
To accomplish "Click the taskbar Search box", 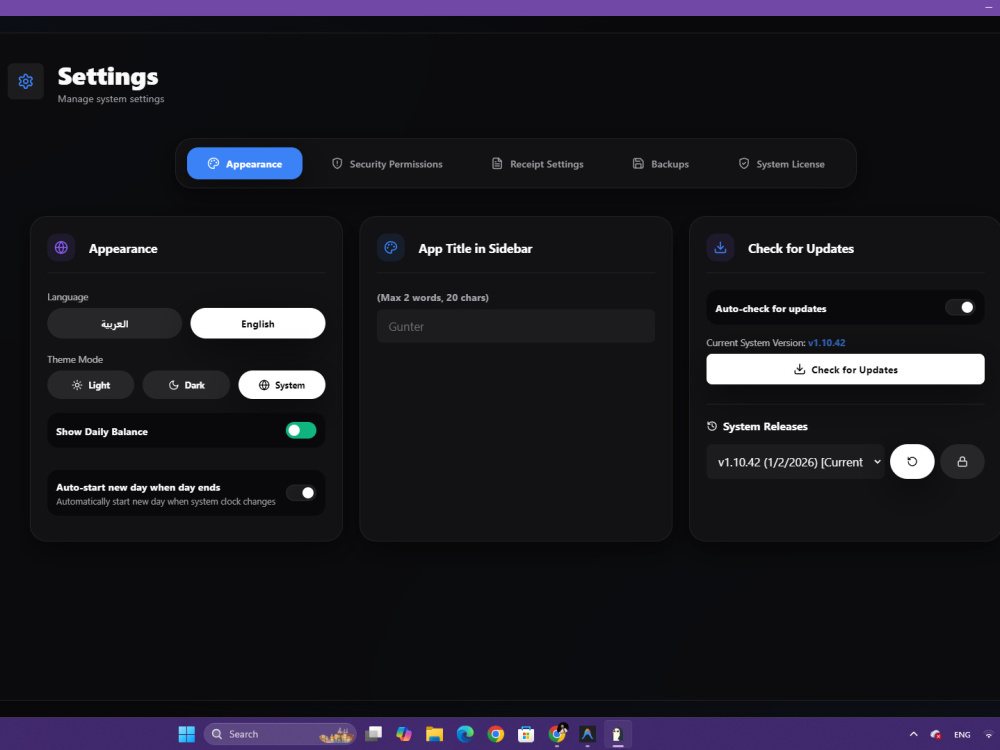I will coord(279,734).
